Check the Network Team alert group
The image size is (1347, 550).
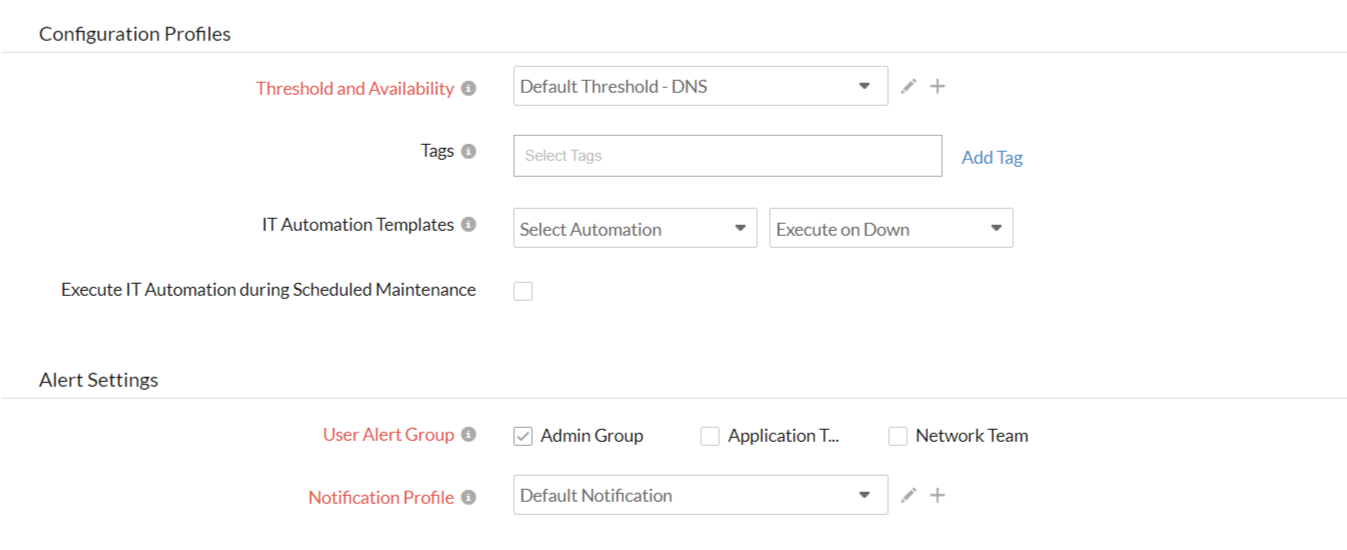(898, 436)
